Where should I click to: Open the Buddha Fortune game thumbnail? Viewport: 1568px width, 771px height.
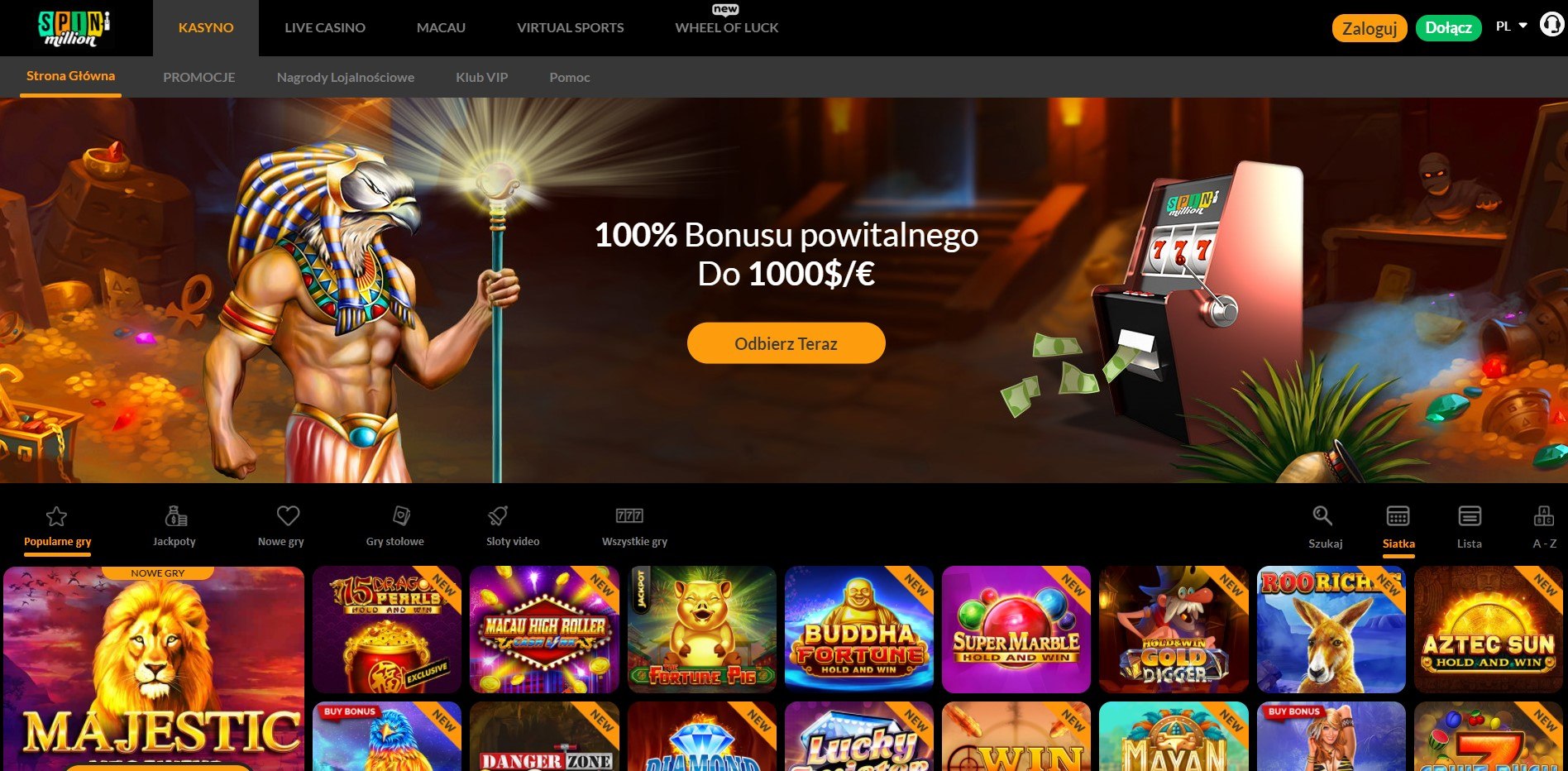coord(858,630)
